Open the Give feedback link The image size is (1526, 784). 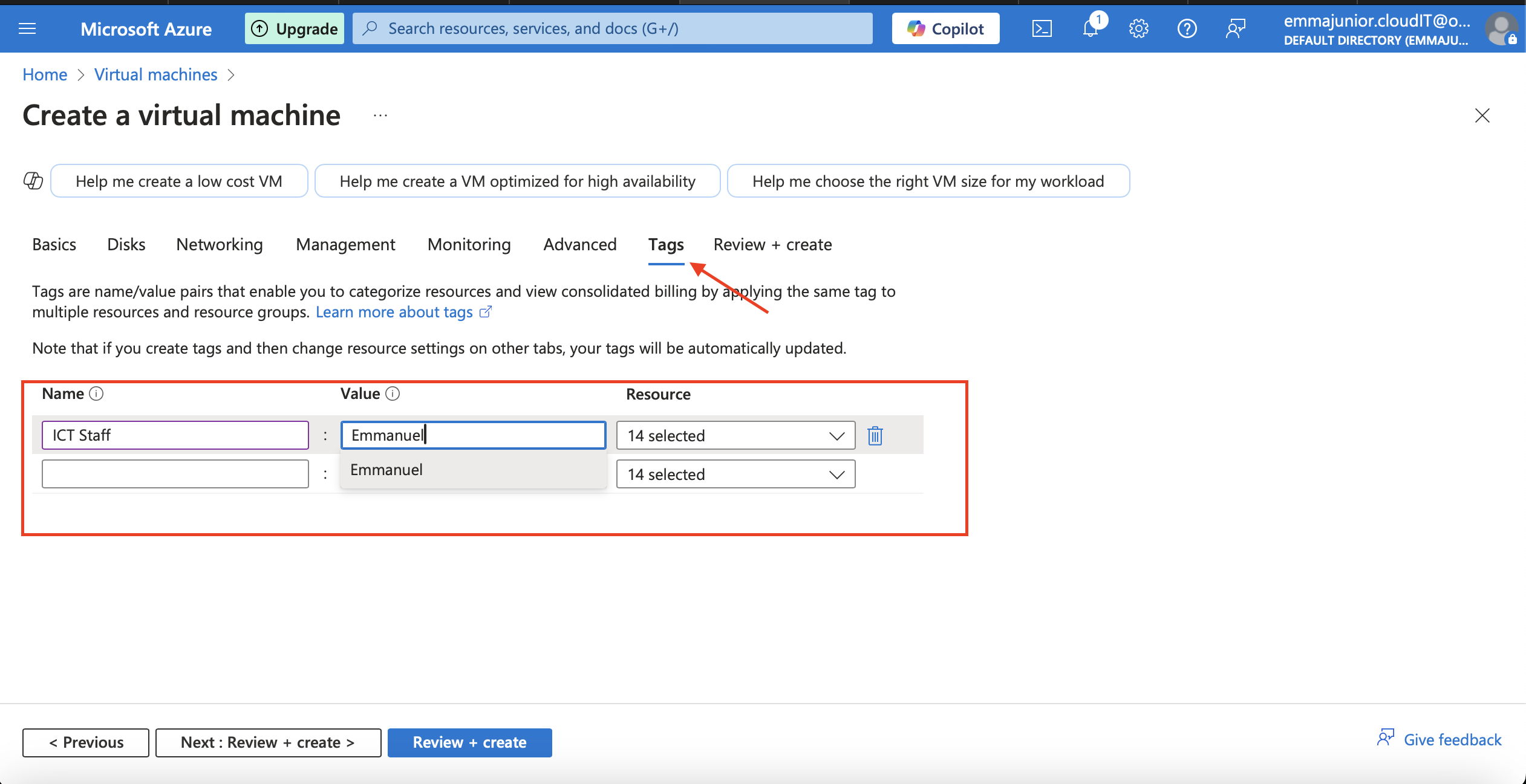(1440, 739)
